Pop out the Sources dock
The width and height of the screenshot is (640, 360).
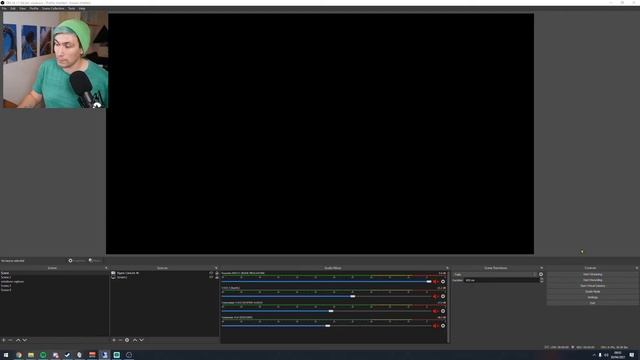click(x=216, y=268)
